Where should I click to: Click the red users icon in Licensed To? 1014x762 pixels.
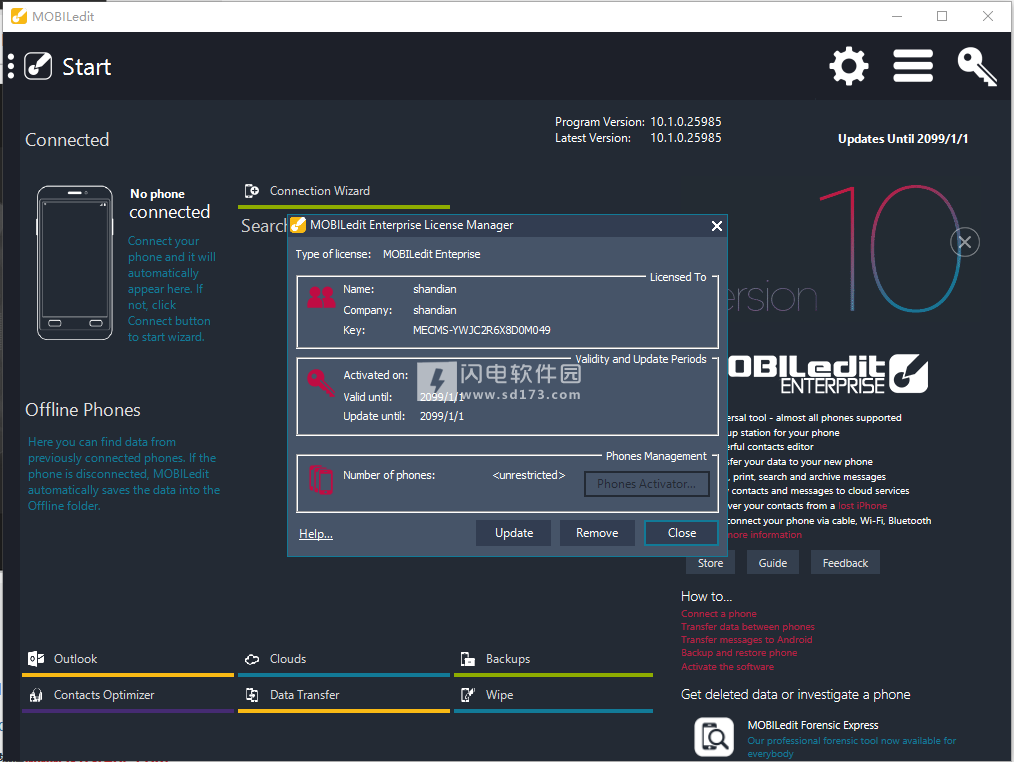pos(321,297)
